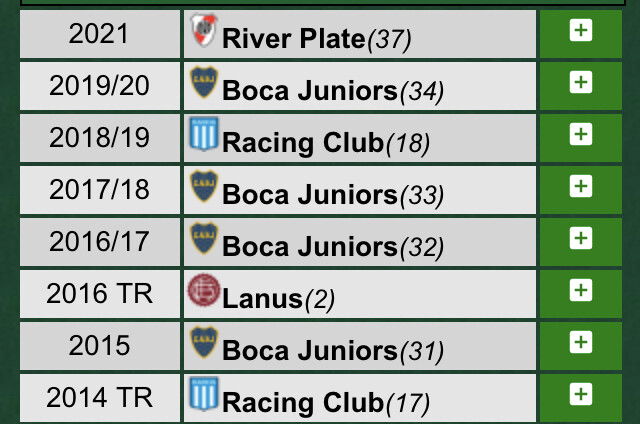
Task: Expand the 2017/18 season plus button
Action: click(580, 186)
